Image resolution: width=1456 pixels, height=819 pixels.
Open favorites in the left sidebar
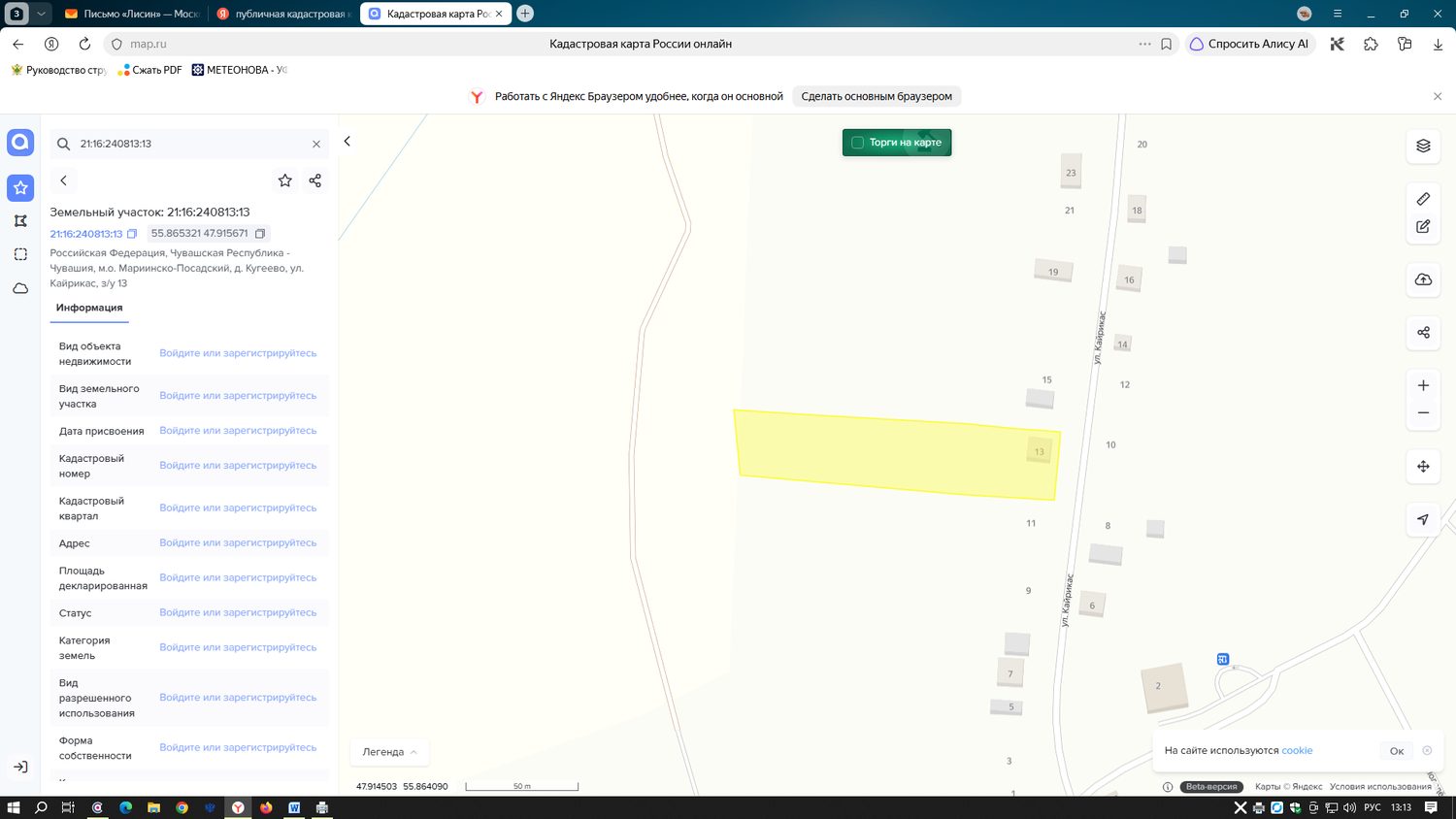(x=20, y=187)
